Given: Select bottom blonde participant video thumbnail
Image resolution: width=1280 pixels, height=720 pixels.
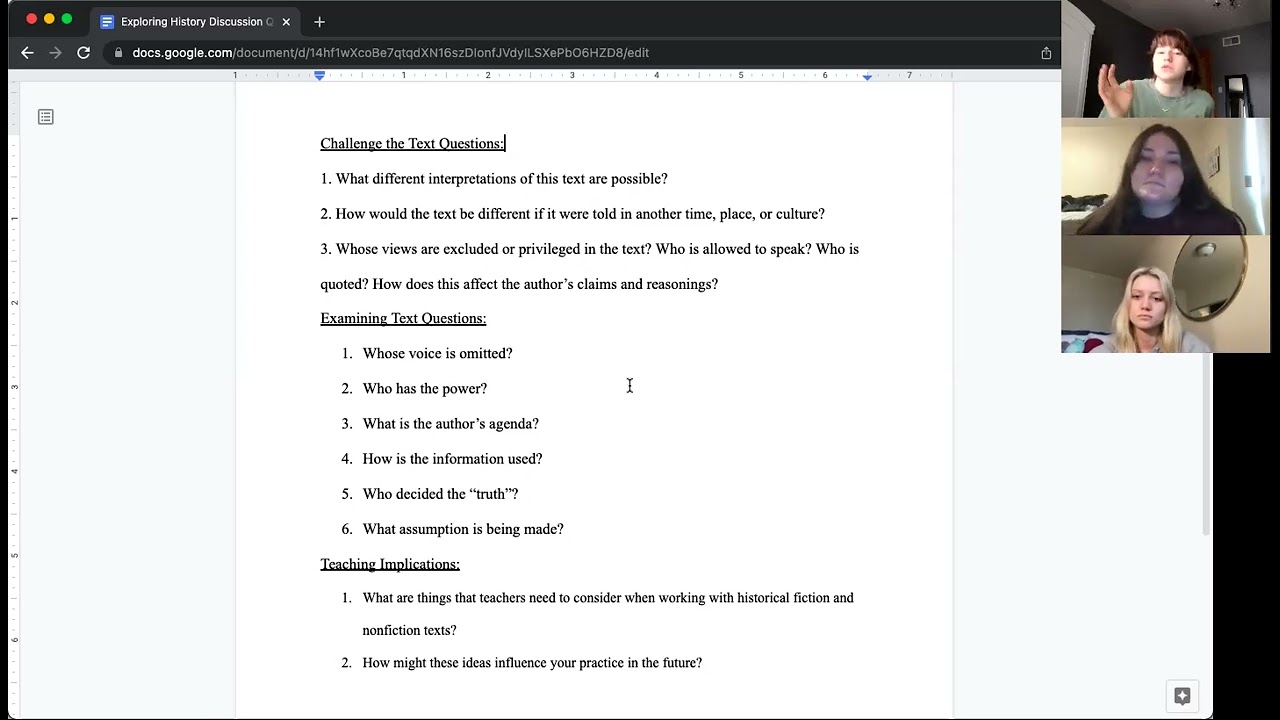Looking at the screenshot, I should 1165,295.
